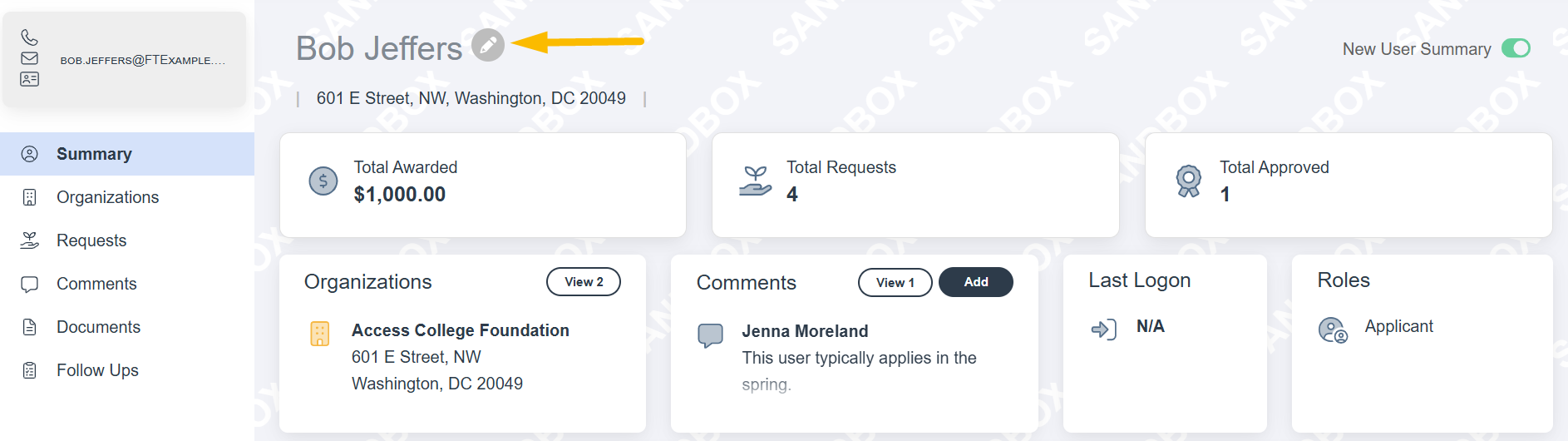This screenshot has width=1568, height=441.
Task: Click the Total Approved ribbon badge icon
Action: (1189, 181)
